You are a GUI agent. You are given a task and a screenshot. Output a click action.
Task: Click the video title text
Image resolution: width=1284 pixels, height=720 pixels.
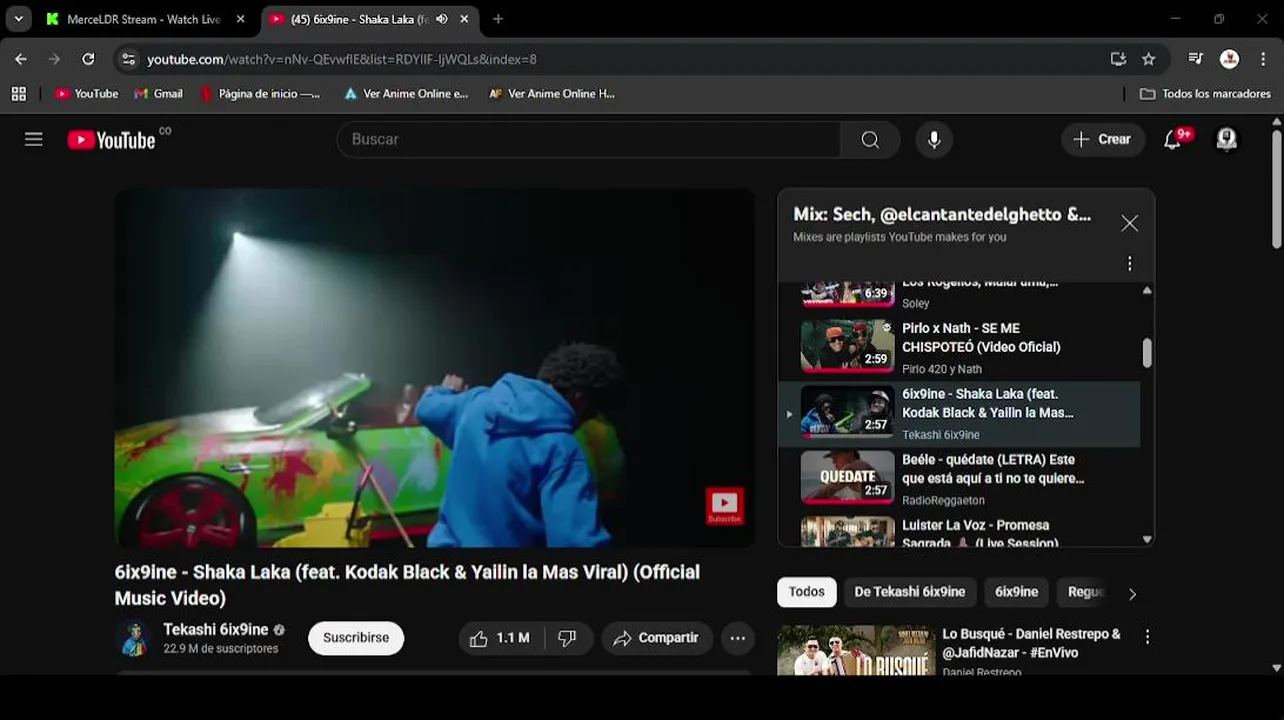[407, 585]
